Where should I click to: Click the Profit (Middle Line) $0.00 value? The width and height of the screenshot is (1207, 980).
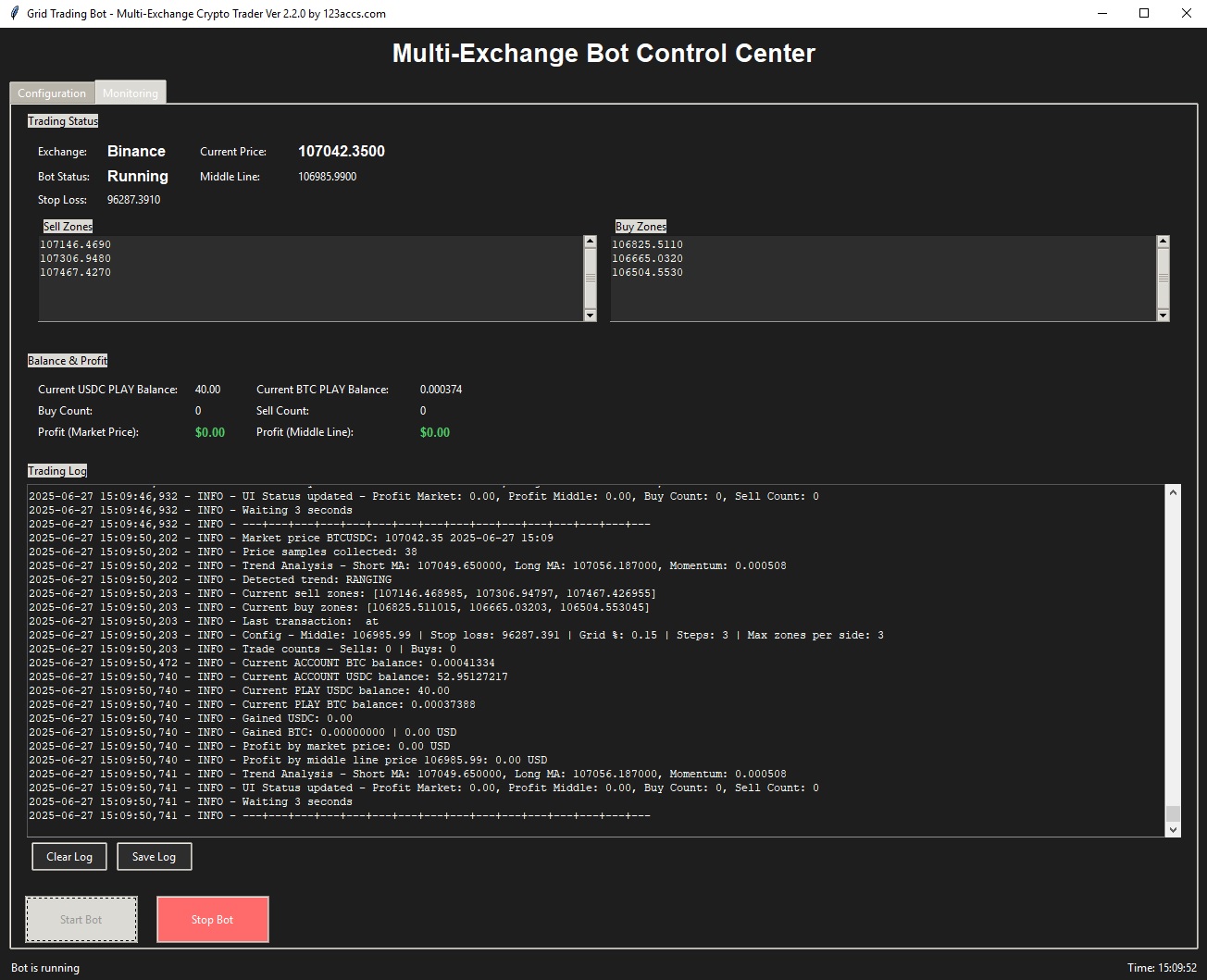435,432
